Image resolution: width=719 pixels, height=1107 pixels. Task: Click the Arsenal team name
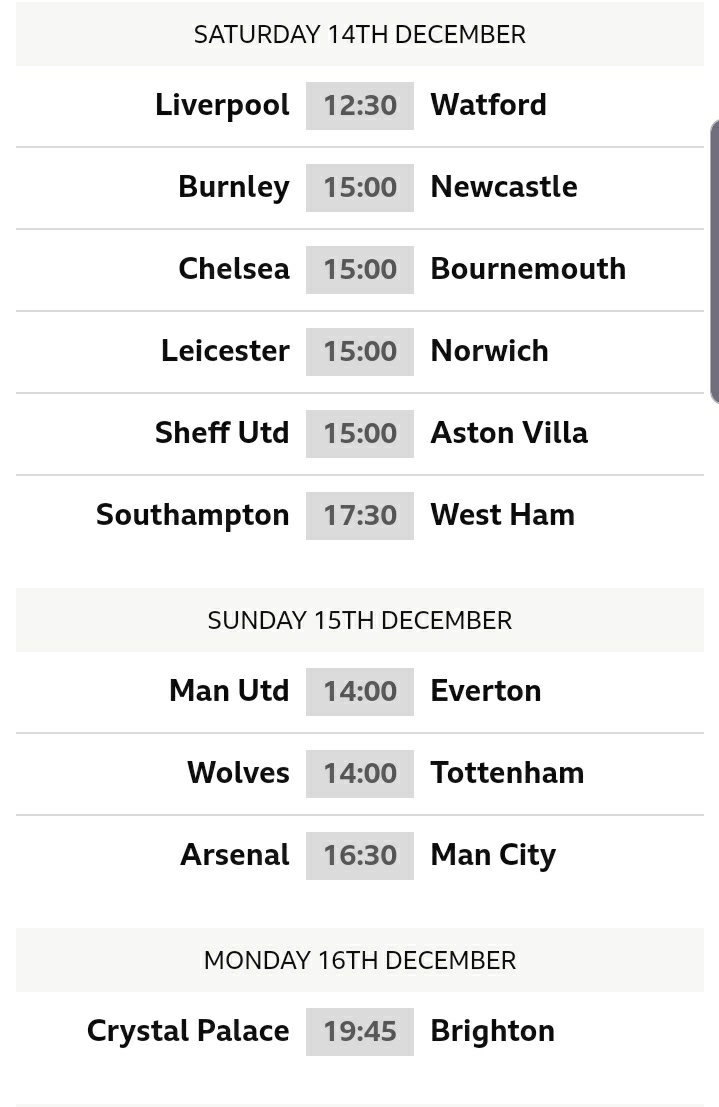(x=235, y=855)
